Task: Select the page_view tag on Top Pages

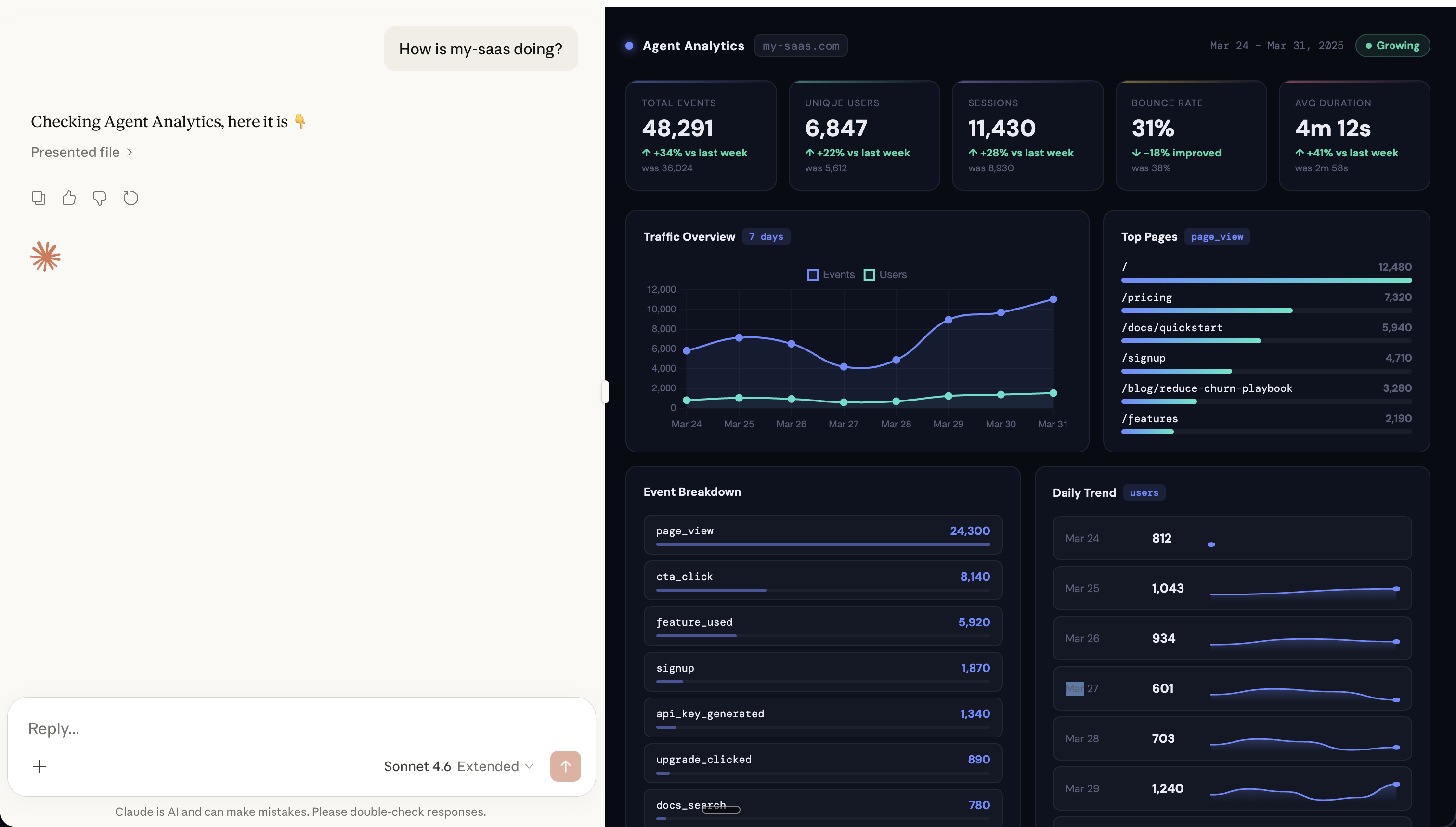Action: tap(1217, 237)
